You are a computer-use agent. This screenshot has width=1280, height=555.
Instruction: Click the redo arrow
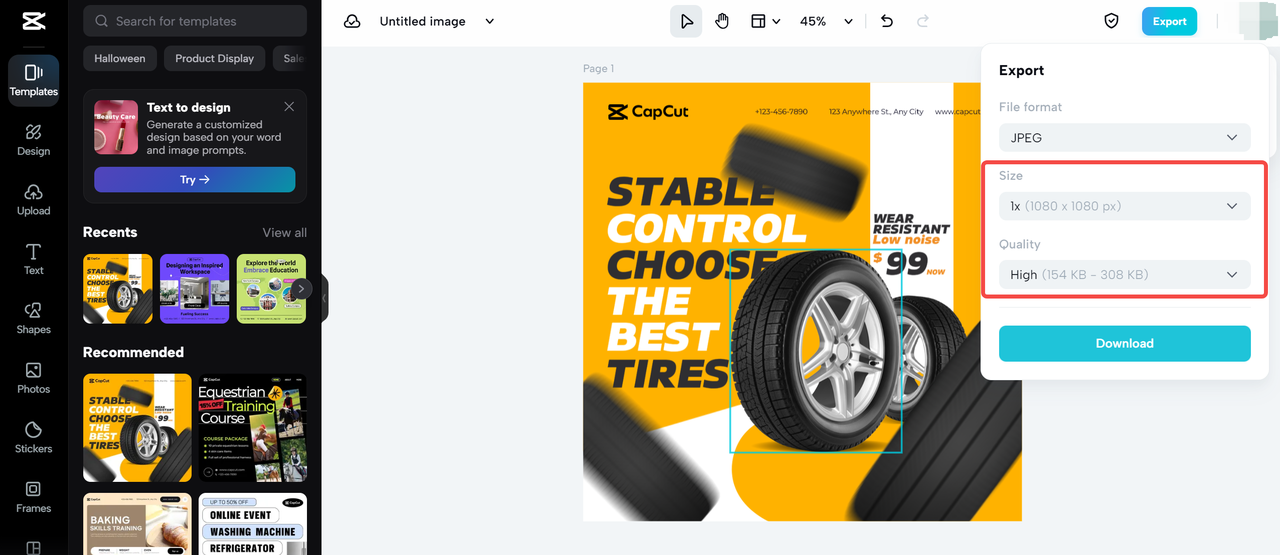[923, 21]
